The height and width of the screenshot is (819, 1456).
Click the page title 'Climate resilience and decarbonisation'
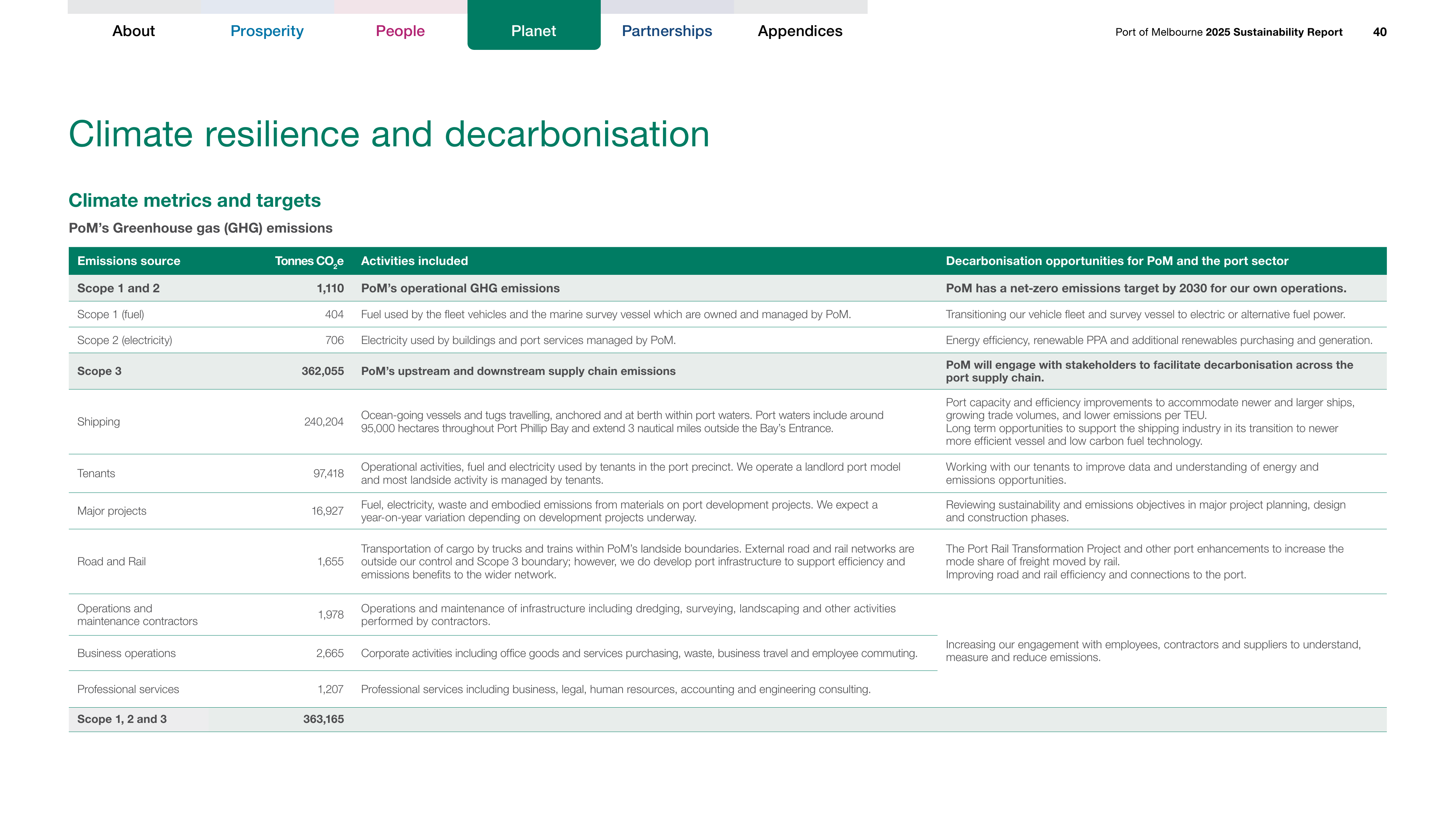click(x=389, y=135)
